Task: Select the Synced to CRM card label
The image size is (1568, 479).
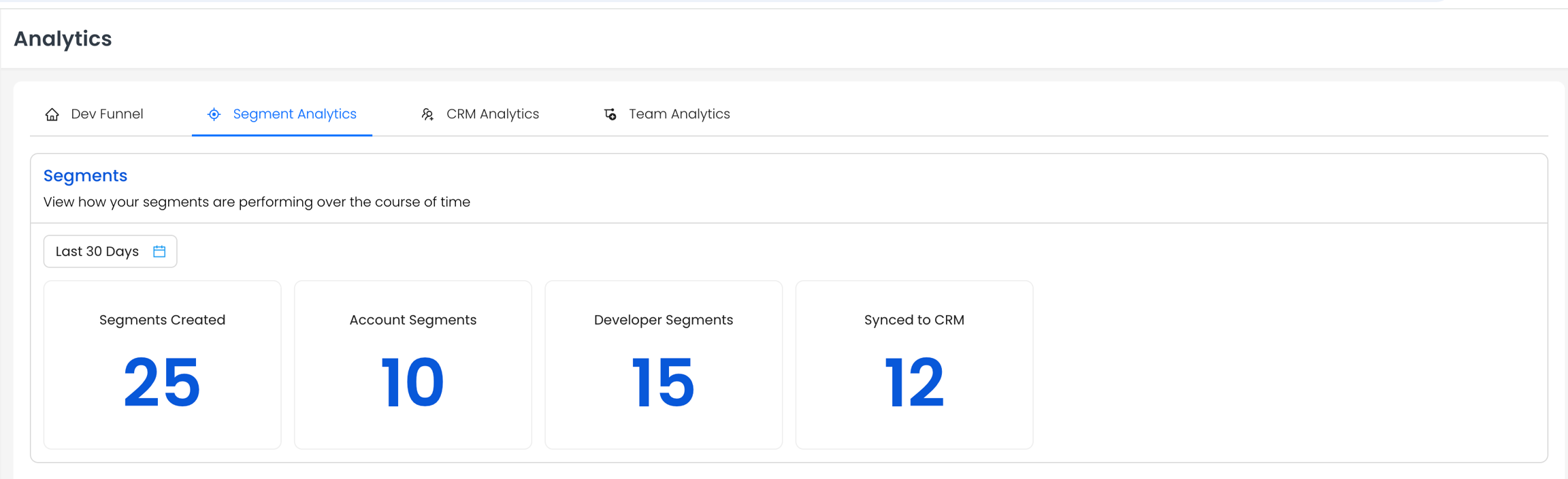Action: [x=914, y=320]
